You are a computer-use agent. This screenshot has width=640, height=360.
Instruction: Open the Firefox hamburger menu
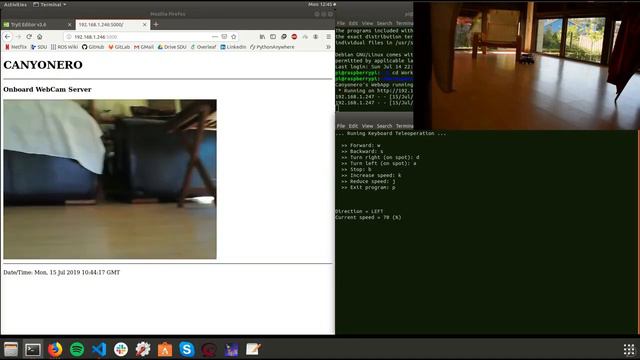[328, 37]
